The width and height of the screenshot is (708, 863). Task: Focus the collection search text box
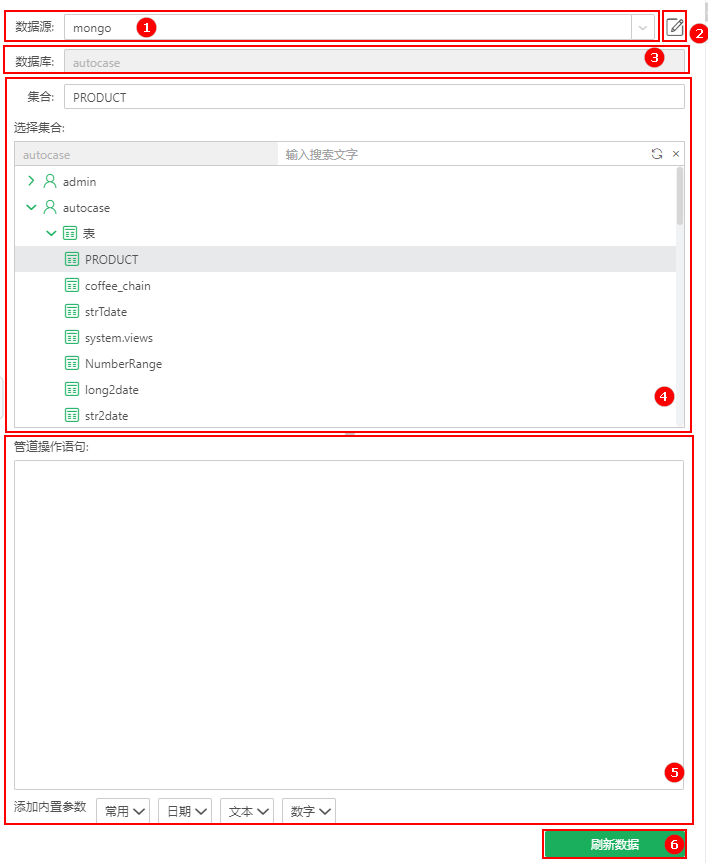pyautogui.click(x=462, y=154)
